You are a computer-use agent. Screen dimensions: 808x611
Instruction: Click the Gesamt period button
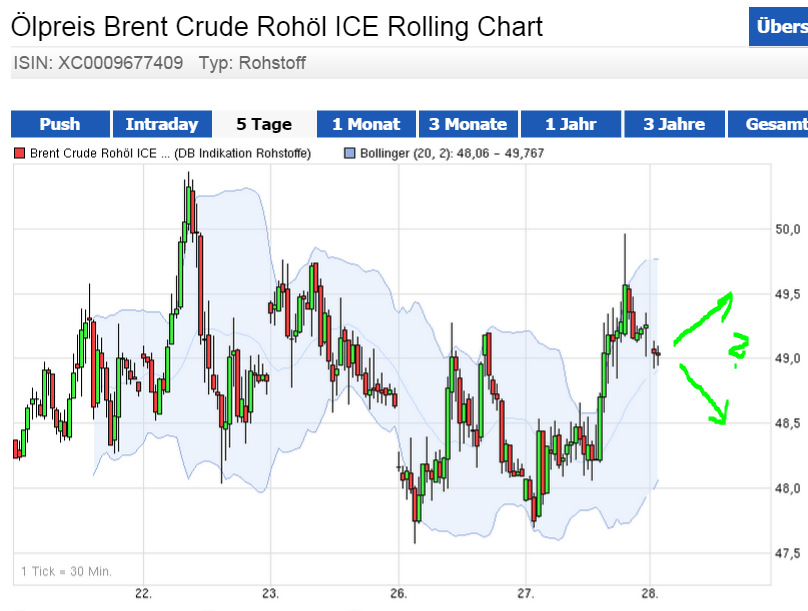776,124
